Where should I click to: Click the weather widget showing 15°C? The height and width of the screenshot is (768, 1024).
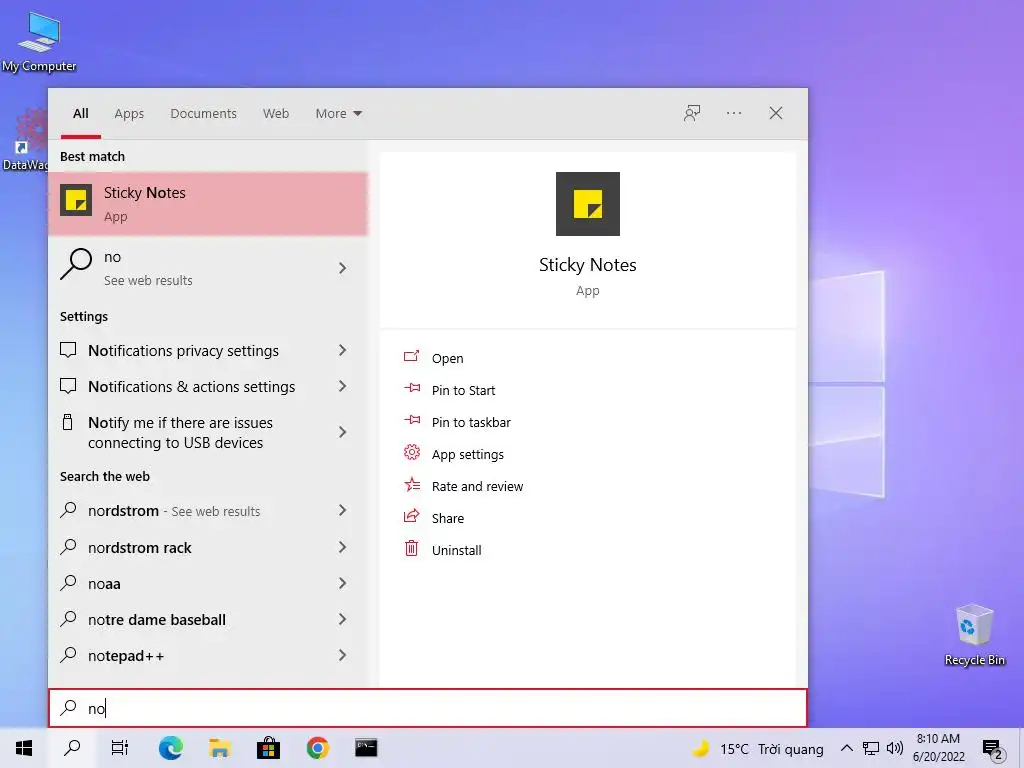click(x=758, y=748)
